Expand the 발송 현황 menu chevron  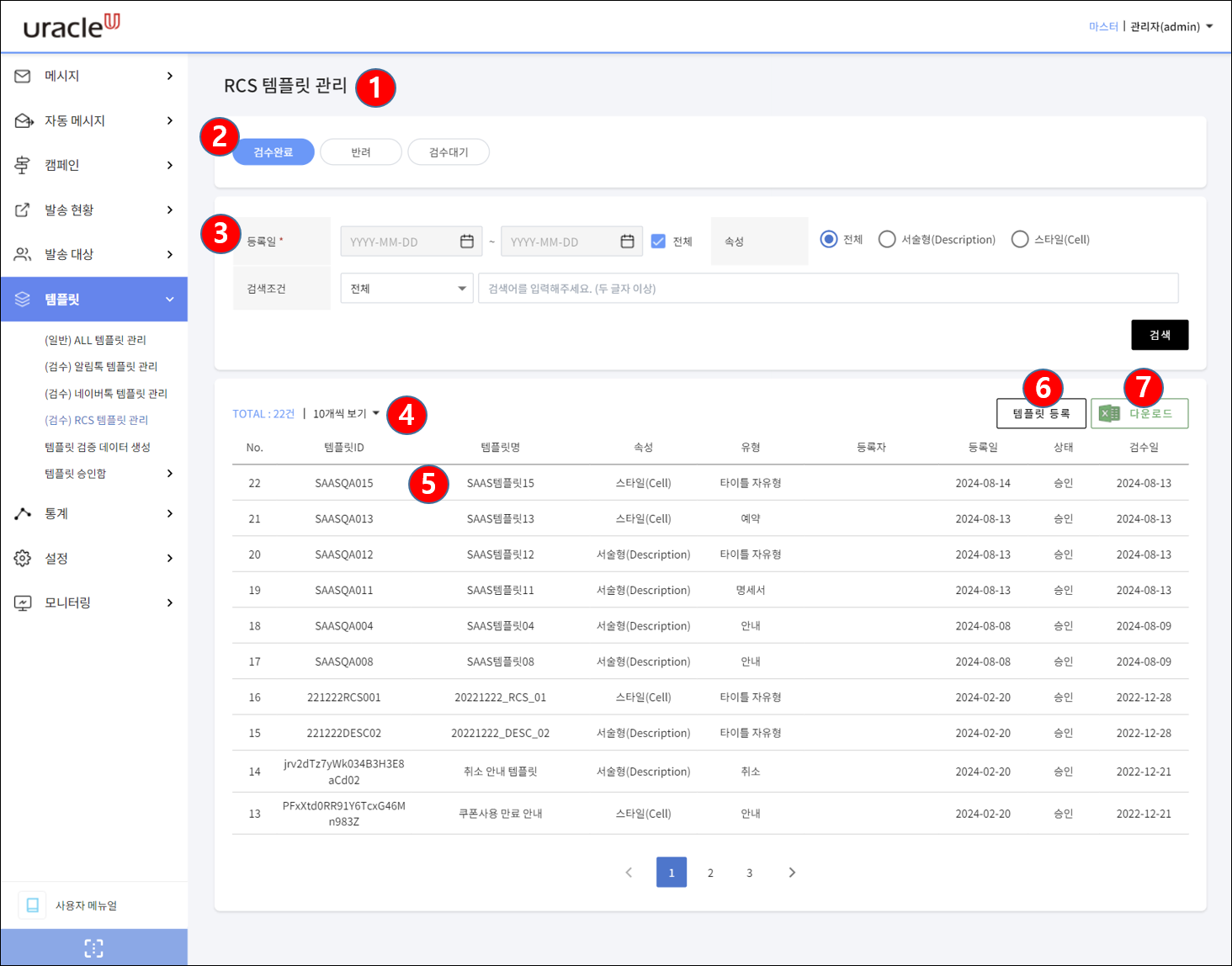(x=169, y=210)
